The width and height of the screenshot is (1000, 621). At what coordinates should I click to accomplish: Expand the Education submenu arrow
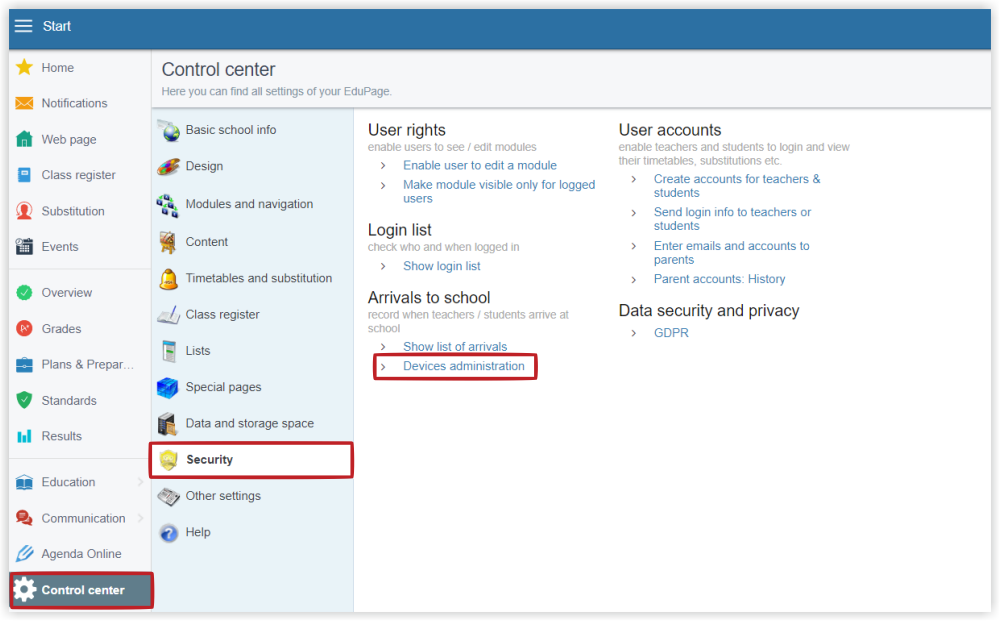[x=140, y=482]
